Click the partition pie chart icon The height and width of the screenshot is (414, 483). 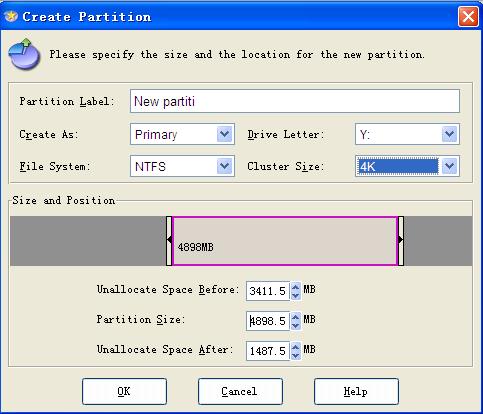click(24, 54)
